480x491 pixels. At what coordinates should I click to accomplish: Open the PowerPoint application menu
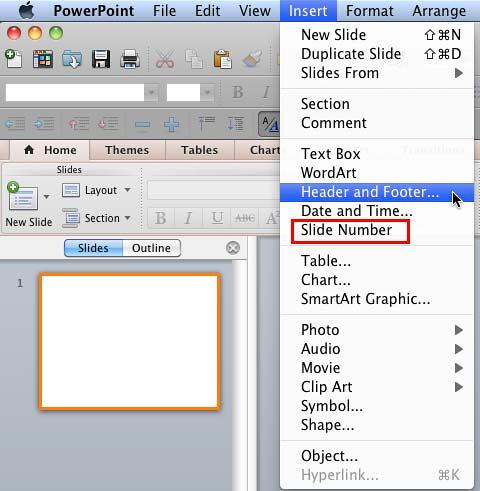click(94, 11)
